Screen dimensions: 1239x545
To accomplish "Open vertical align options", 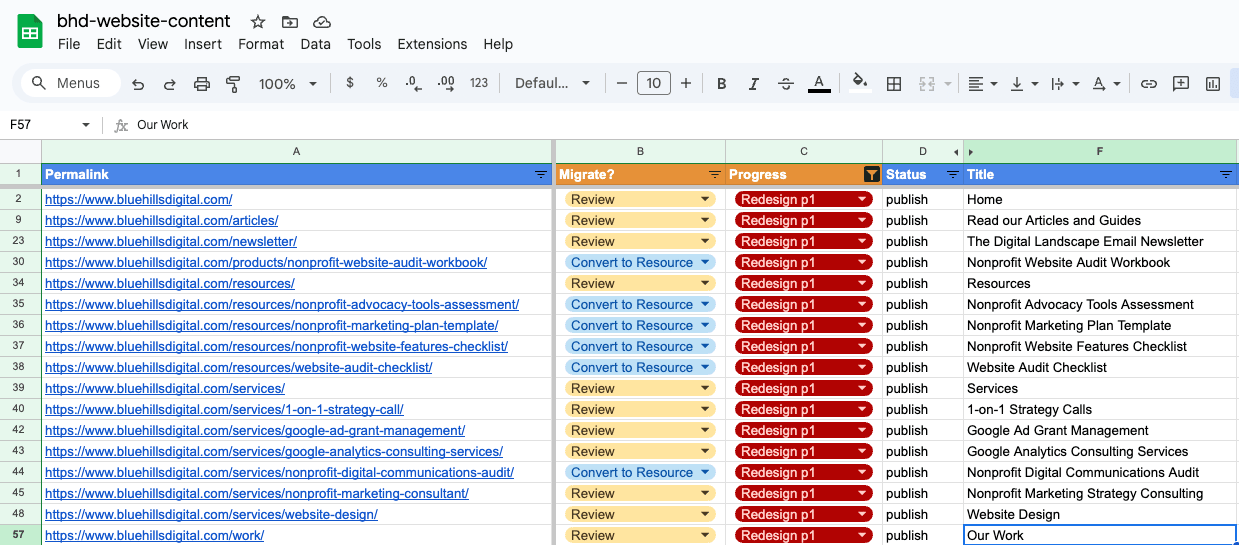I will coord(1024,84).
